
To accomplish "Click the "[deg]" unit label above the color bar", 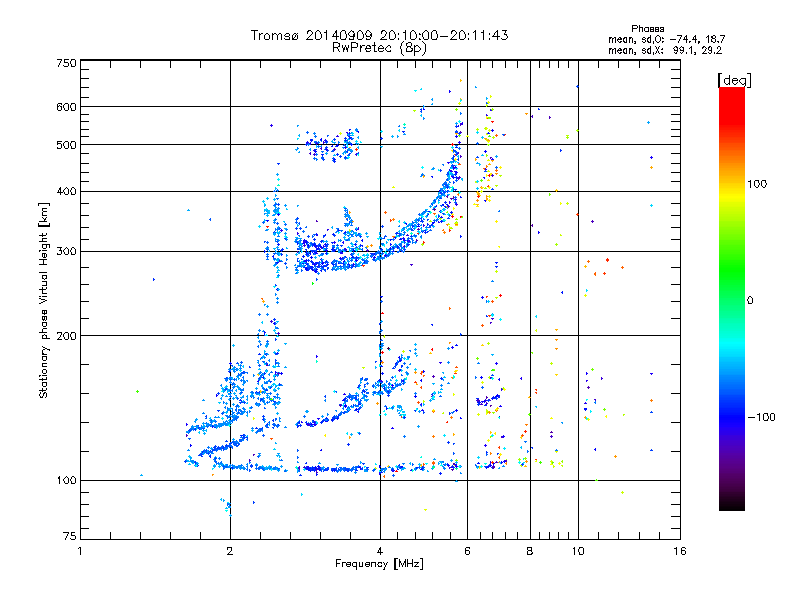I will pos(734,80).
